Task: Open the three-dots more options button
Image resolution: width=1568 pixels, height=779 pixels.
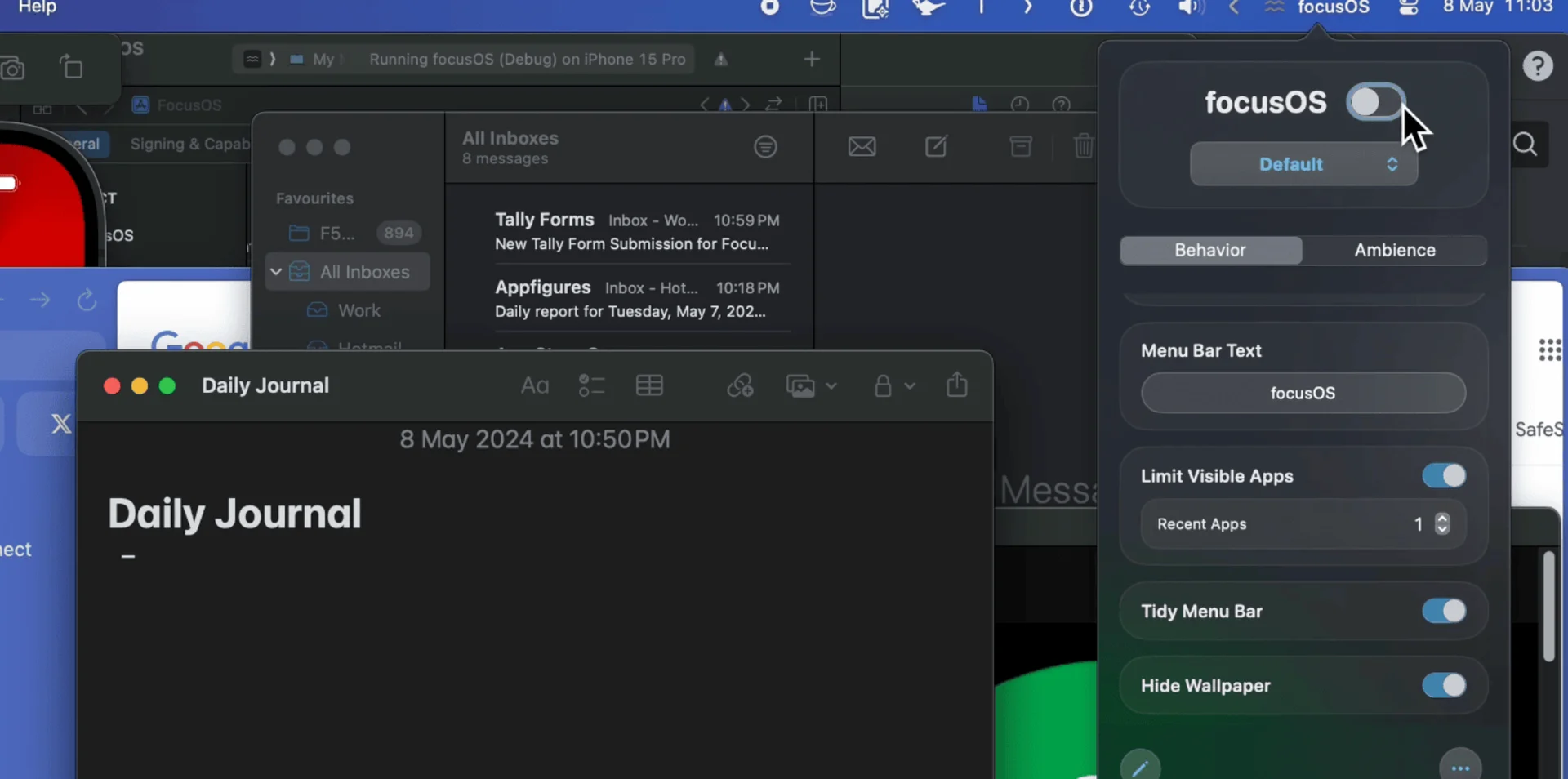Action: (1460, 766)
